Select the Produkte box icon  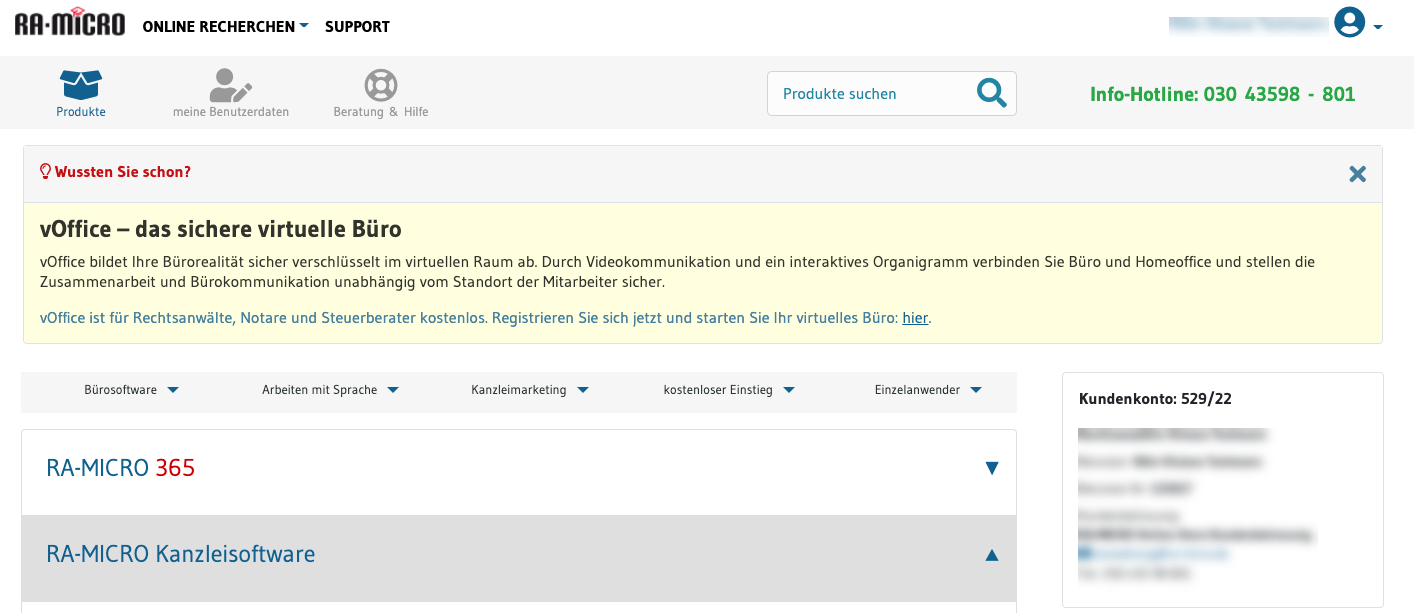(81, 84)
